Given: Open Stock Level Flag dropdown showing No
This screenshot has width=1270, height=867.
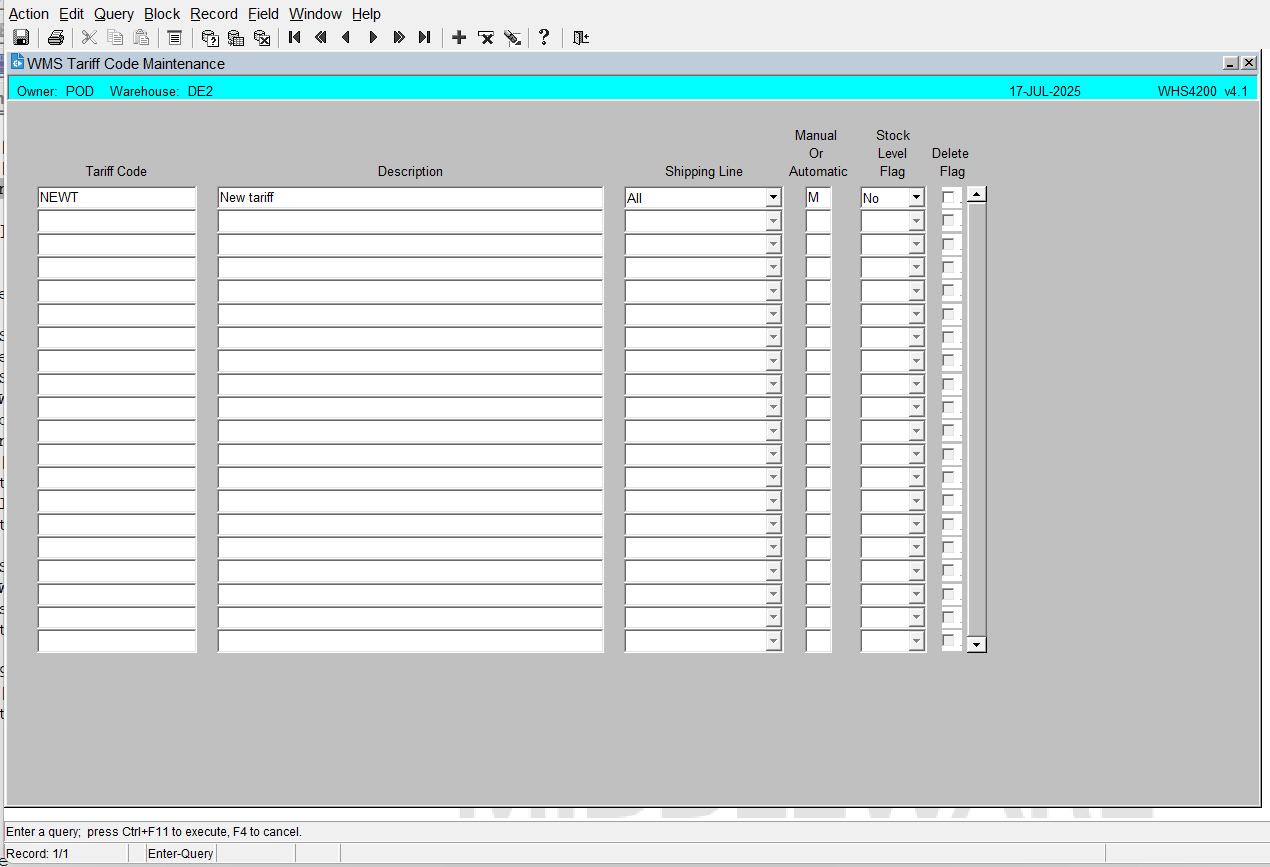Looking at the screenshot, I should [x=916, y=198].
